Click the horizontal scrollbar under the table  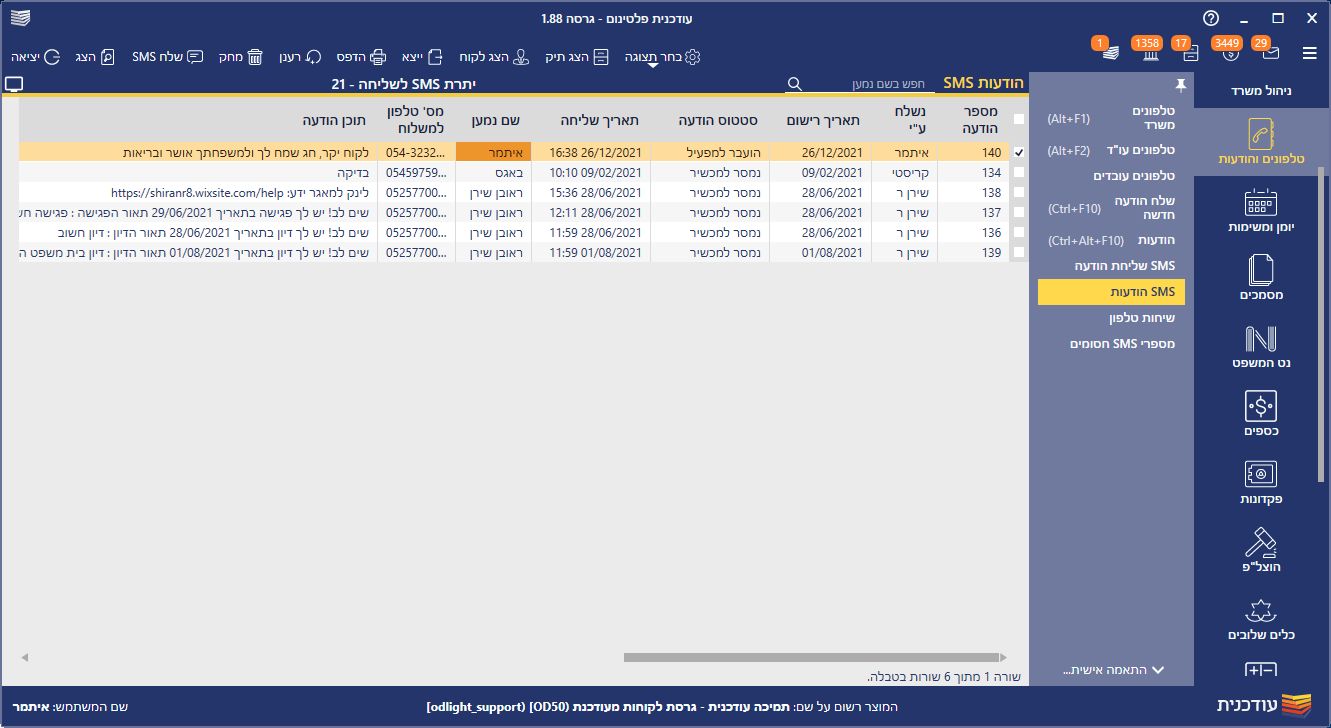click(x=810, y=657)
